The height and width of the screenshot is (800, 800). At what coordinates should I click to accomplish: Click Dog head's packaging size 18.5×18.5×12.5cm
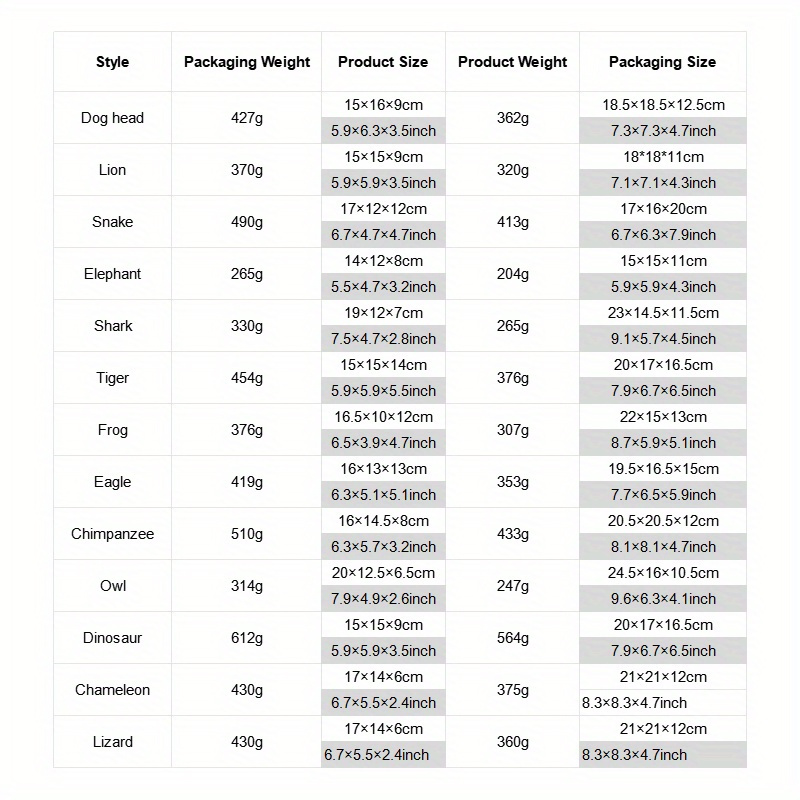pos(662,105)
